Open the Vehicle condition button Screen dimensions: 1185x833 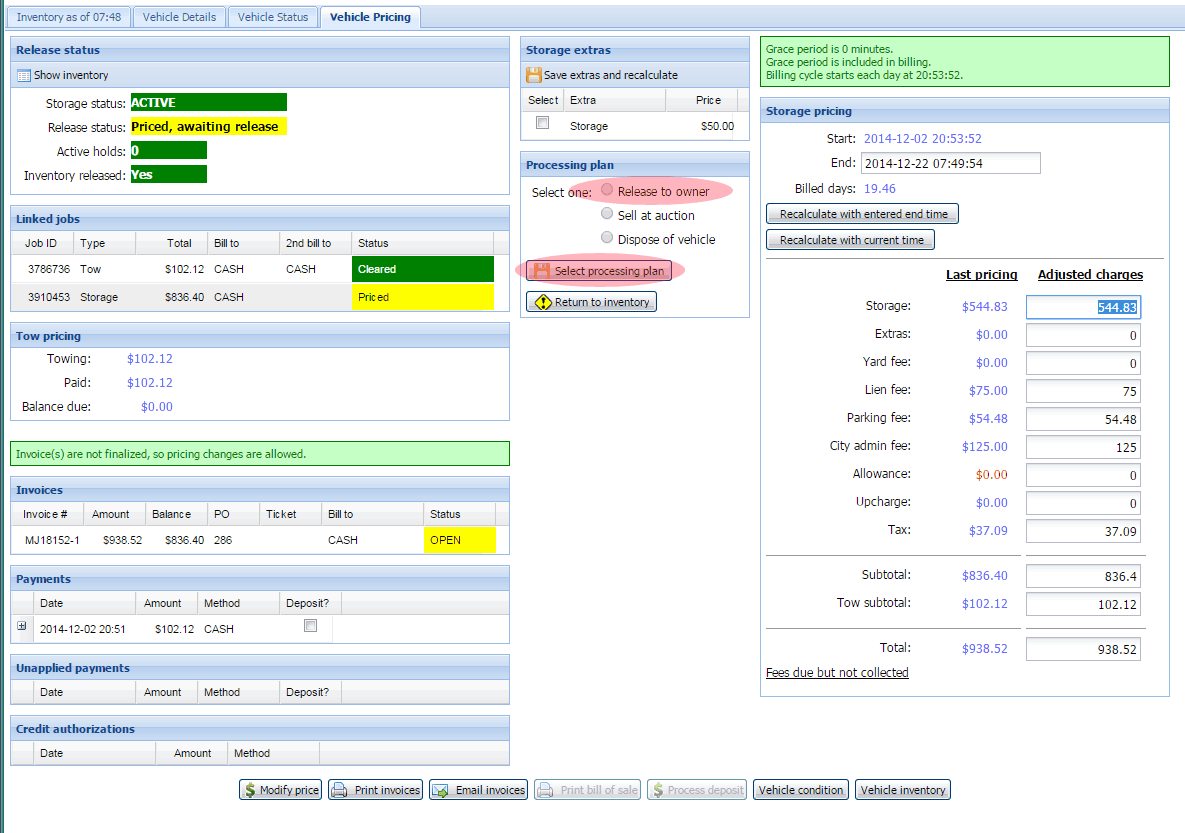801,790
